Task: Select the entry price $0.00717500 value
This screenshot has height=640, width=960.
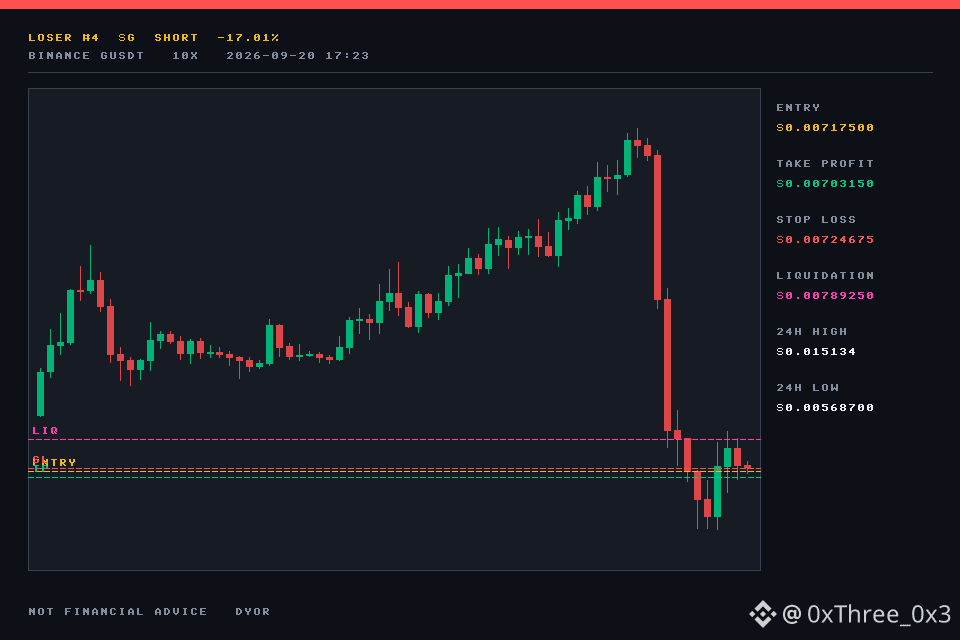Action: [x=825, y=127]
